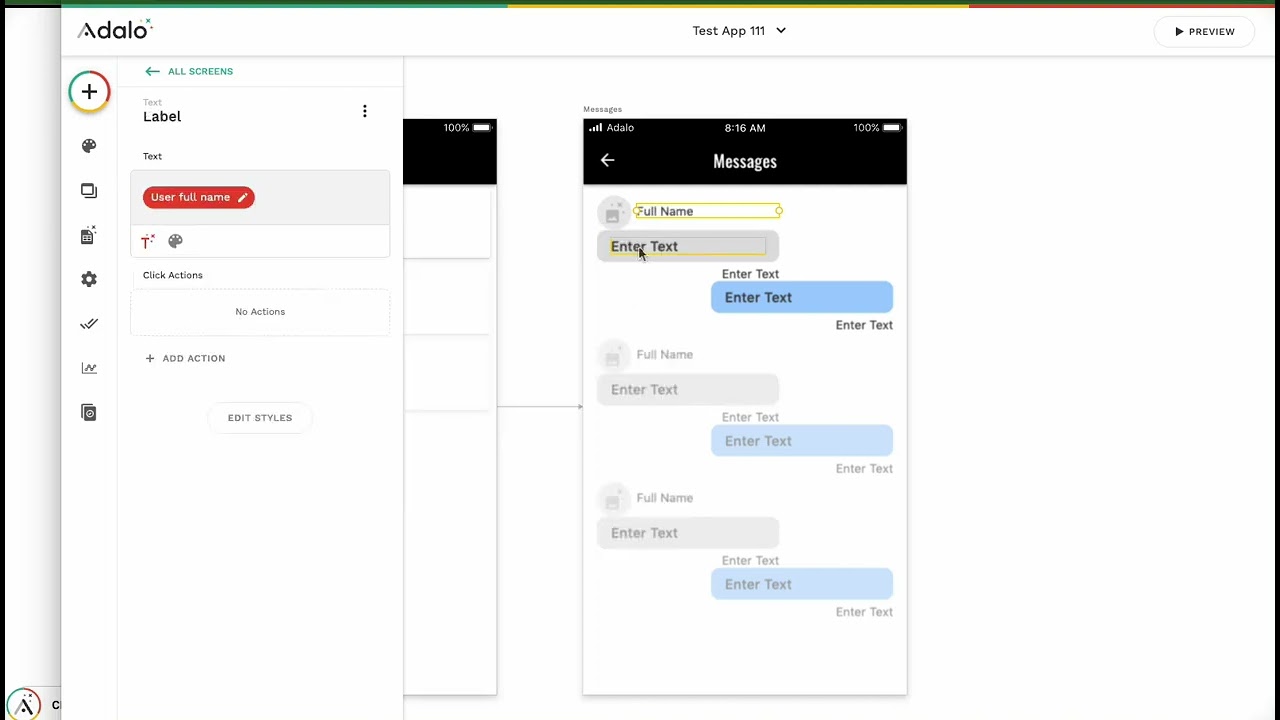Select the blue Enter Text message bubble

click(802, 297)
